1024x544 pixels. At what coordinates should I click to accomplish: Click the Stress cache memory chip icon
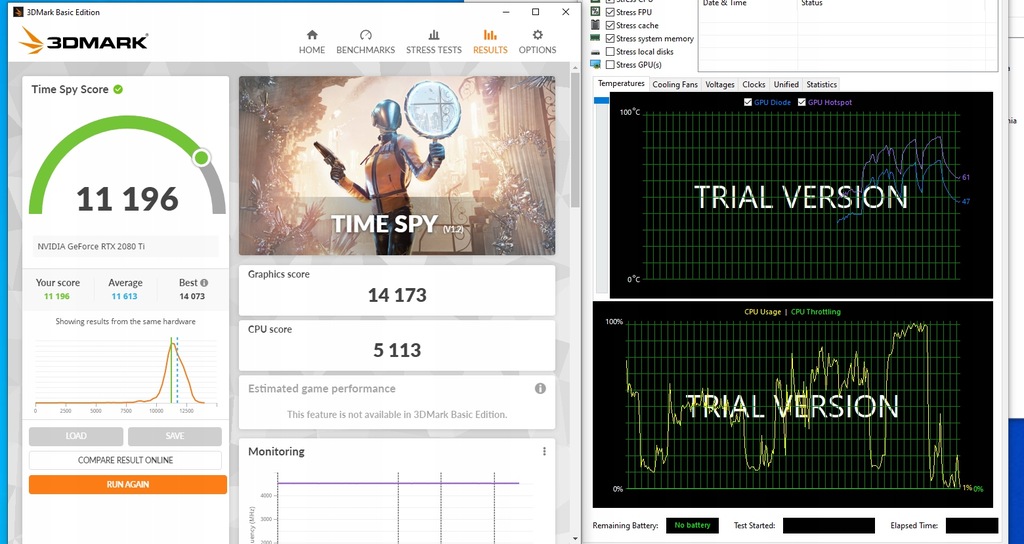(596, 25)
